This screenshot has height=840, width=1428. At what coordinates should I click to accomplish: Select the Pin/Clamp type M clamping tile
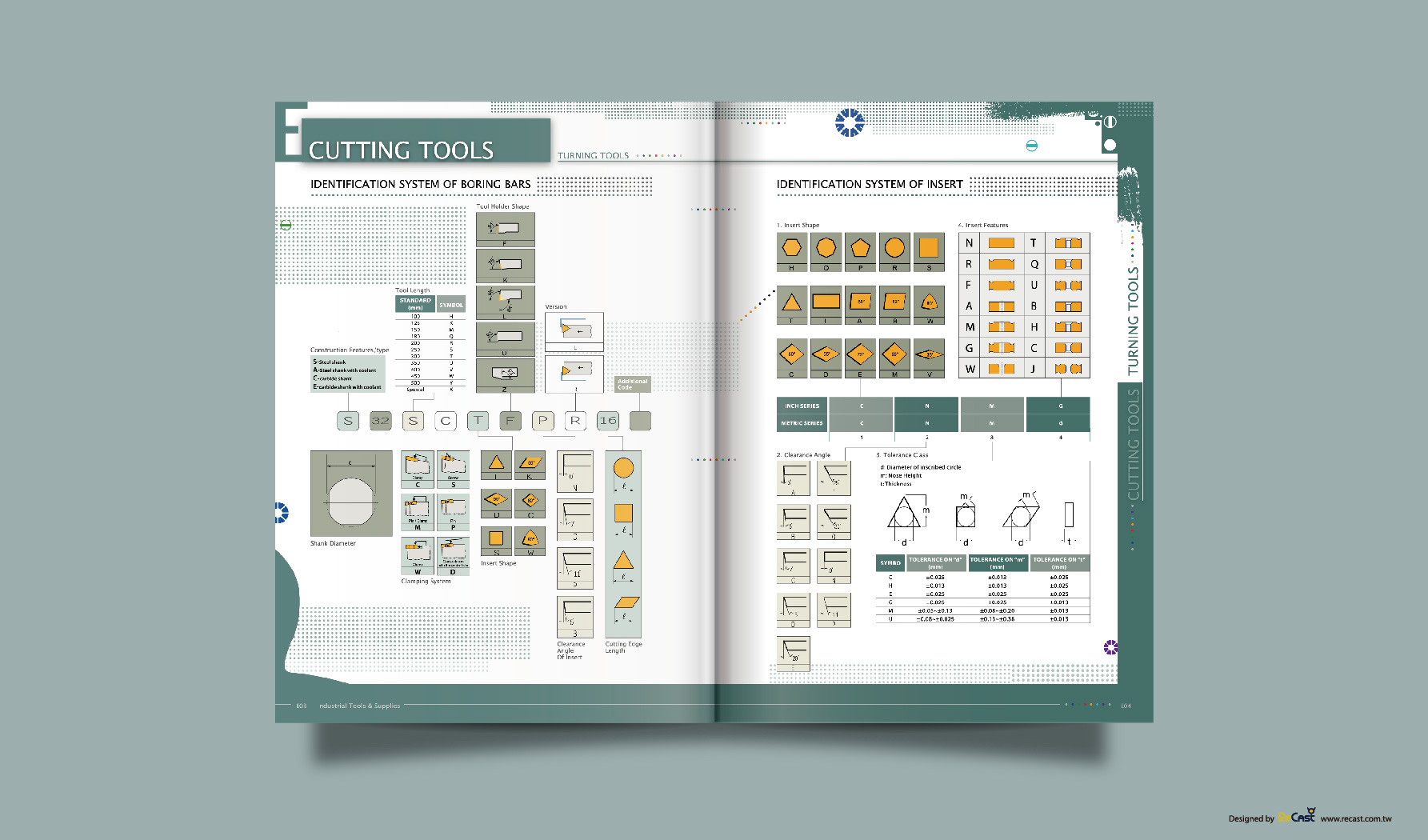(x=417, y=513)
